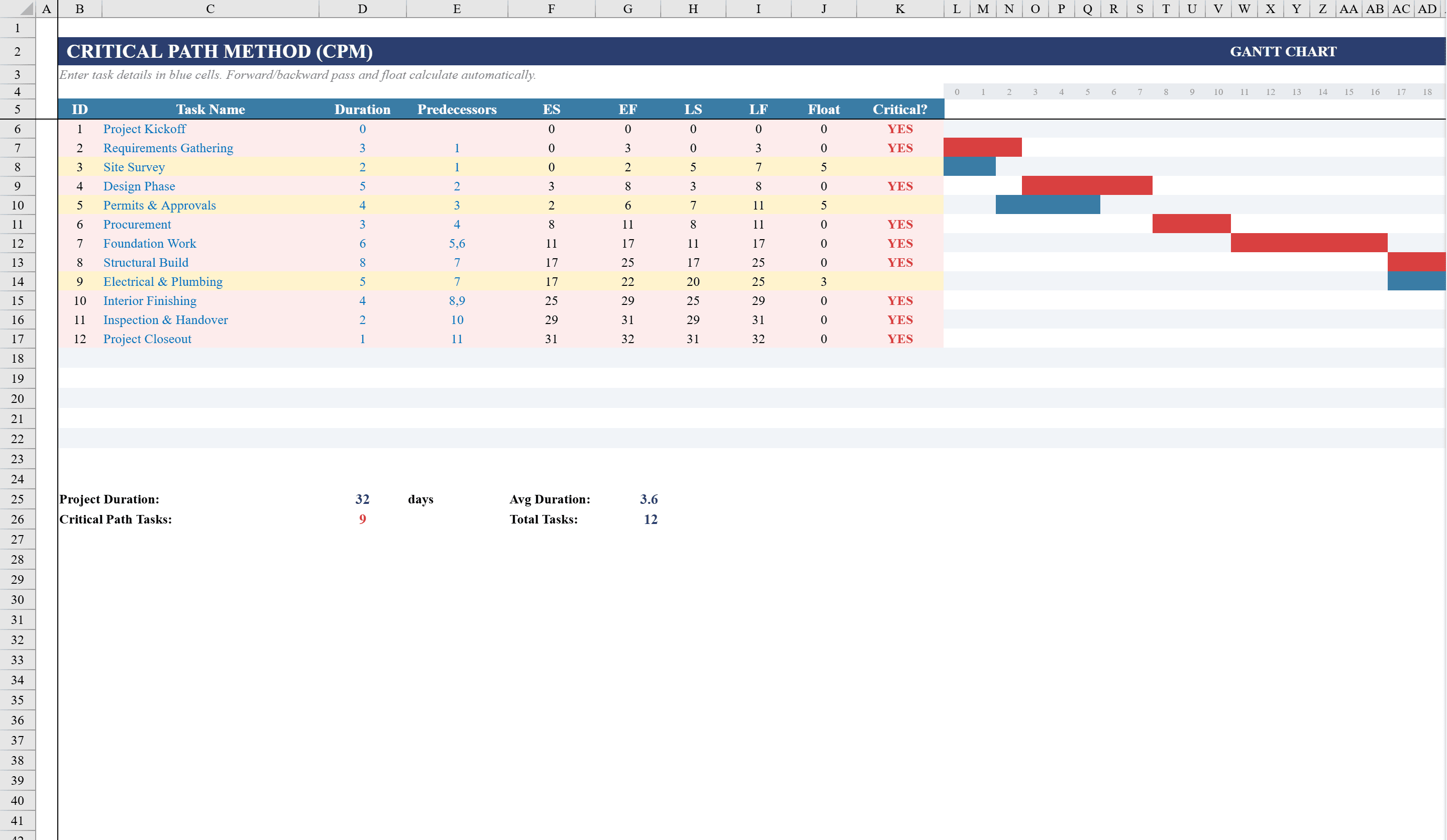Select row 12 header
The image size is (1447, 840).
coord(17,244)
